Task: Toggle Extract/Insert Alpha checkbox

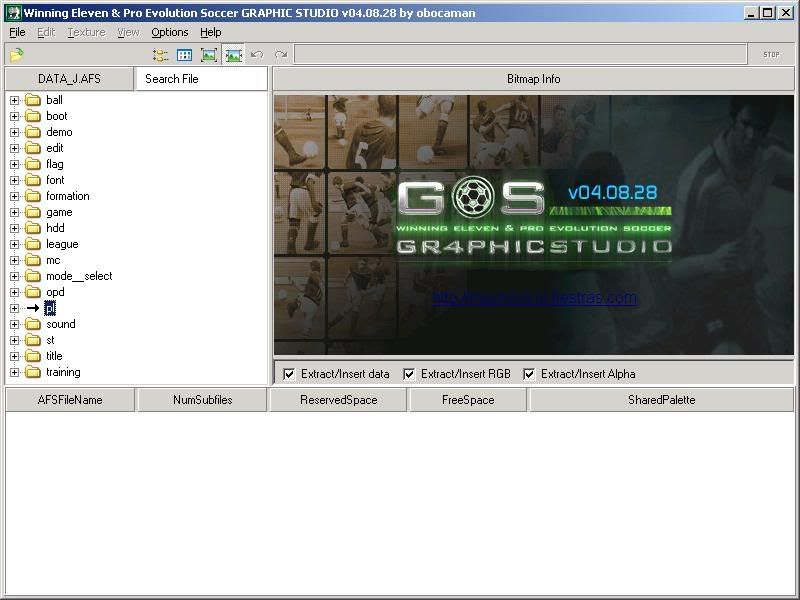Action: (529, 374)
